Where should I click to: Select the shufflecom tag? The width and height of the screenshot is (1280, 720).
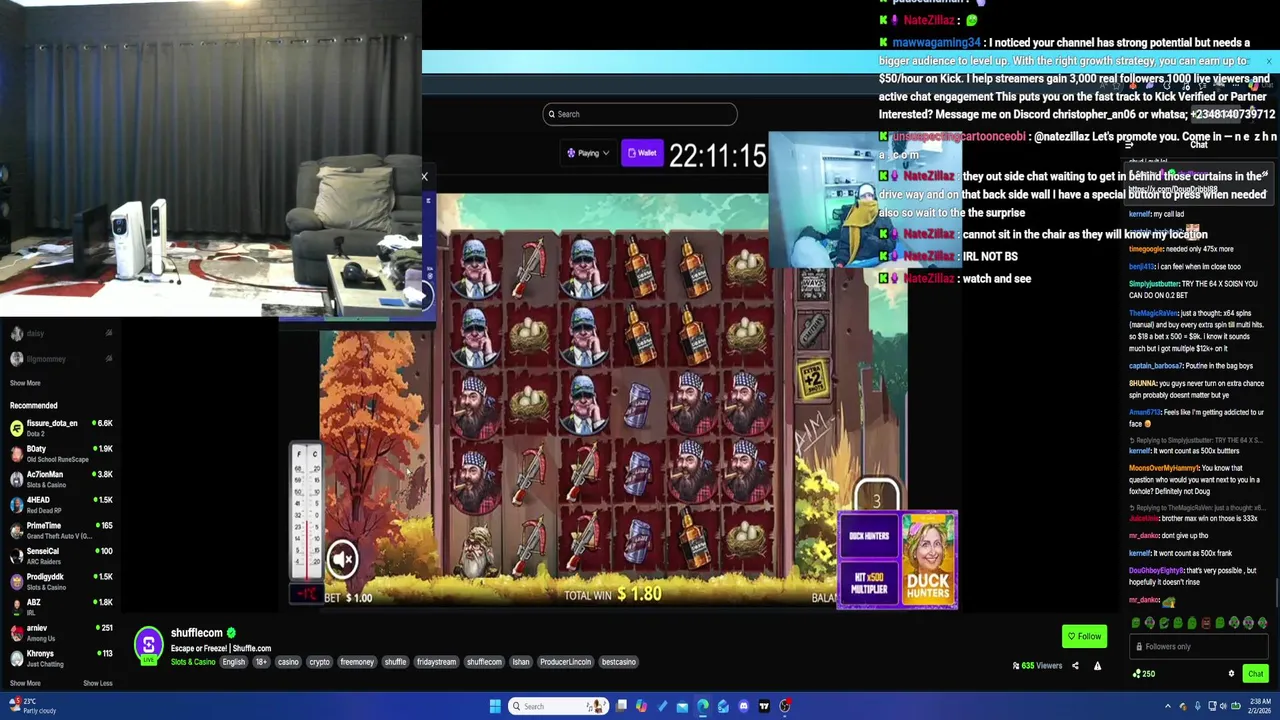[x=484, y=662]
